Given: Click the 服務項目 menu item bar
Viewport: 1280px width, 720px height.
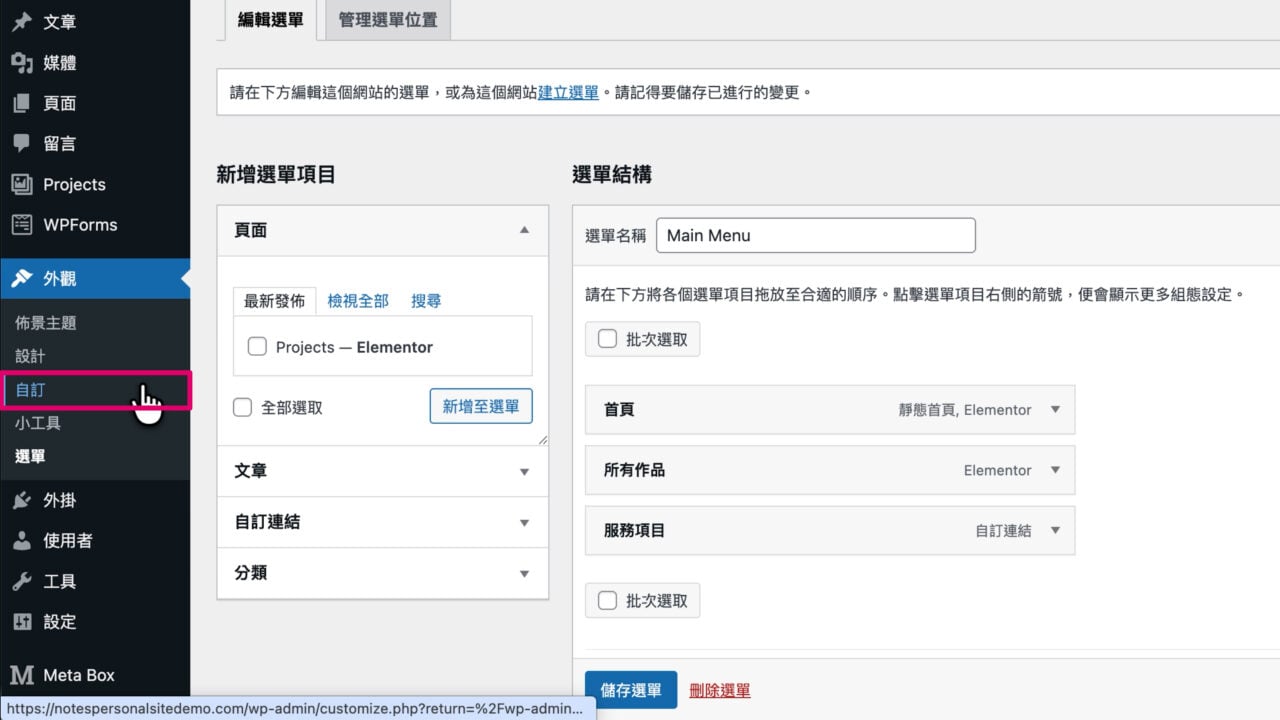Looking at the screenshot, I should [x=830, y=530].
